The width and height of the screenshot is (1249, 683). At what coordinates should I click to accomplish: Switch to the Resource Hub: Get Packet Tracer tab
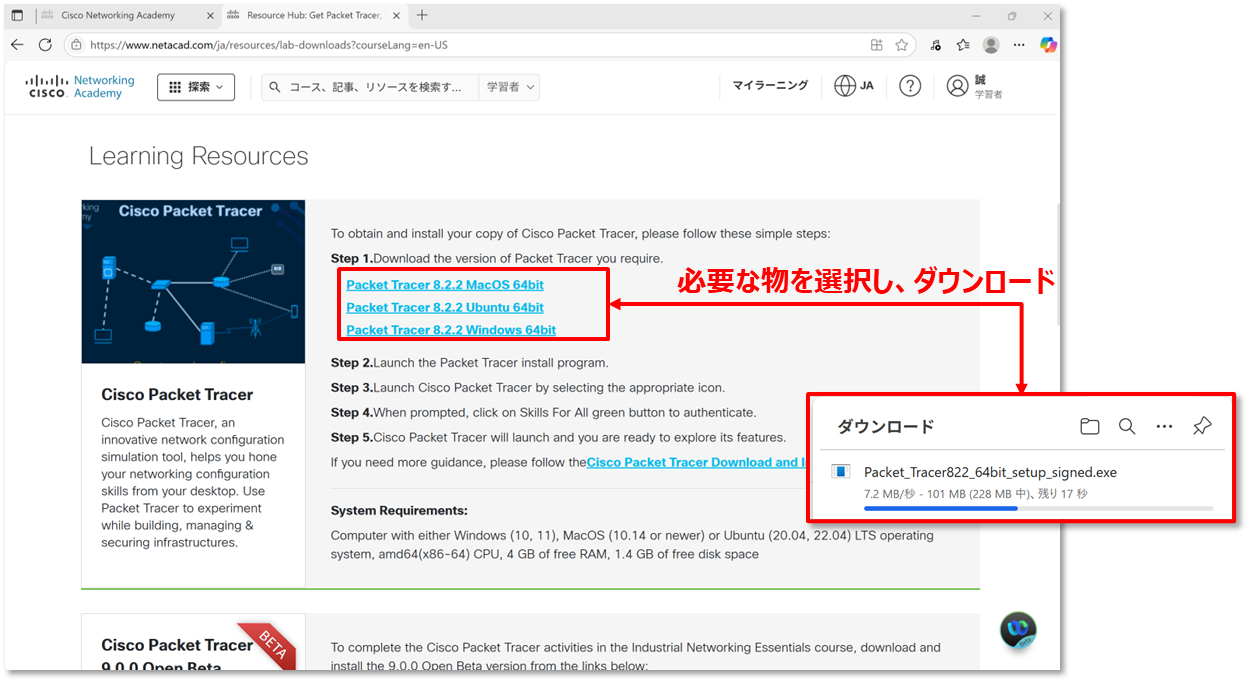point(313,15)
